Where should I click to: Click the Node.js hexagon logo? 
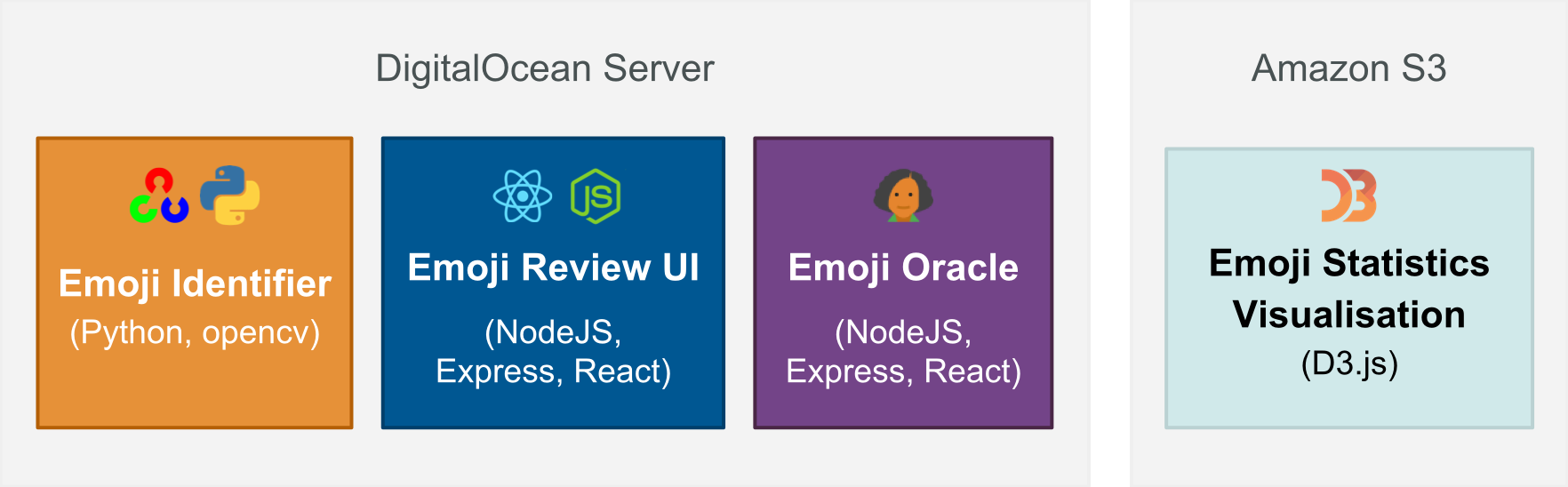click(596, 196)
